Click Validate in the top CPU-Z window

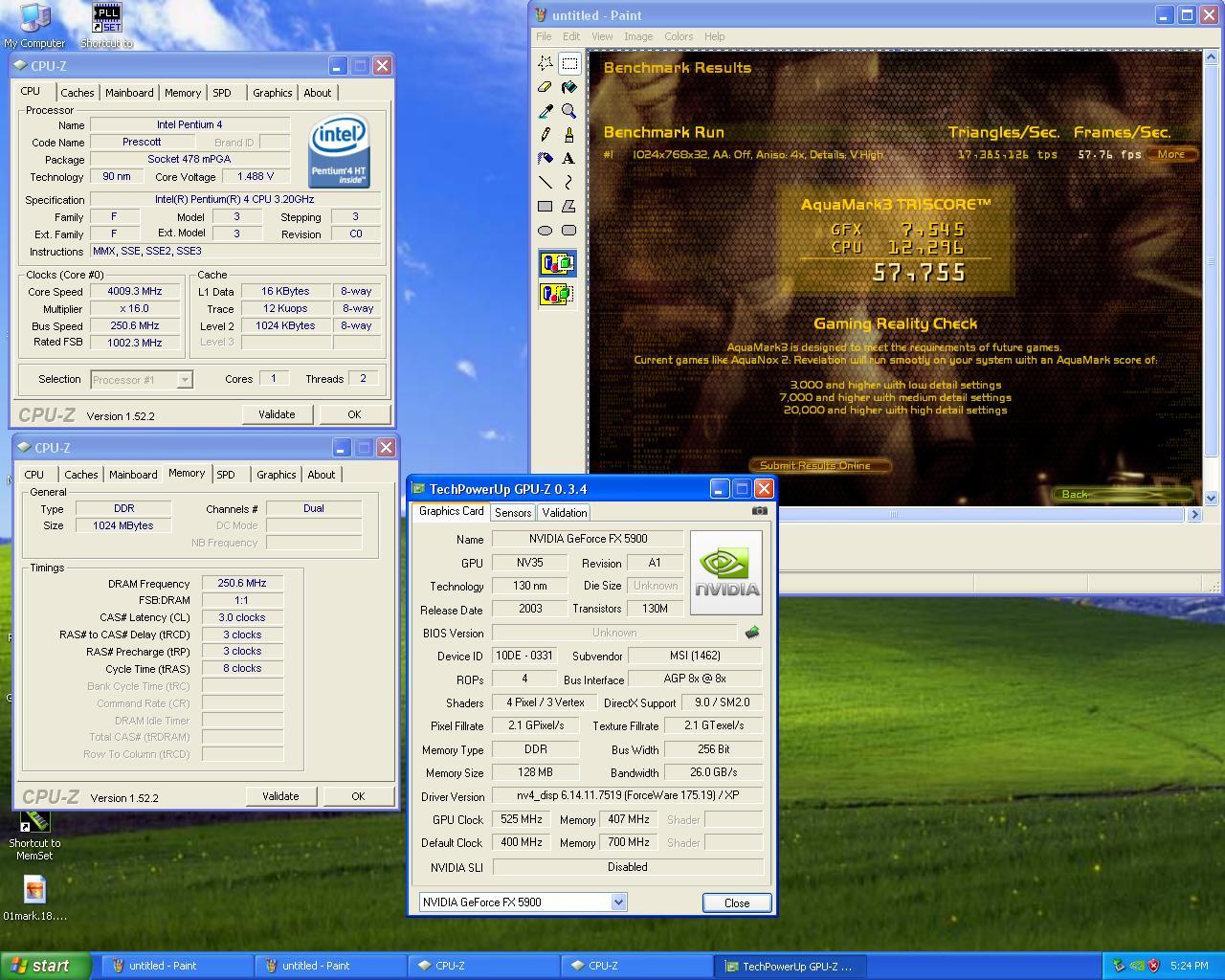coord(277,414)
